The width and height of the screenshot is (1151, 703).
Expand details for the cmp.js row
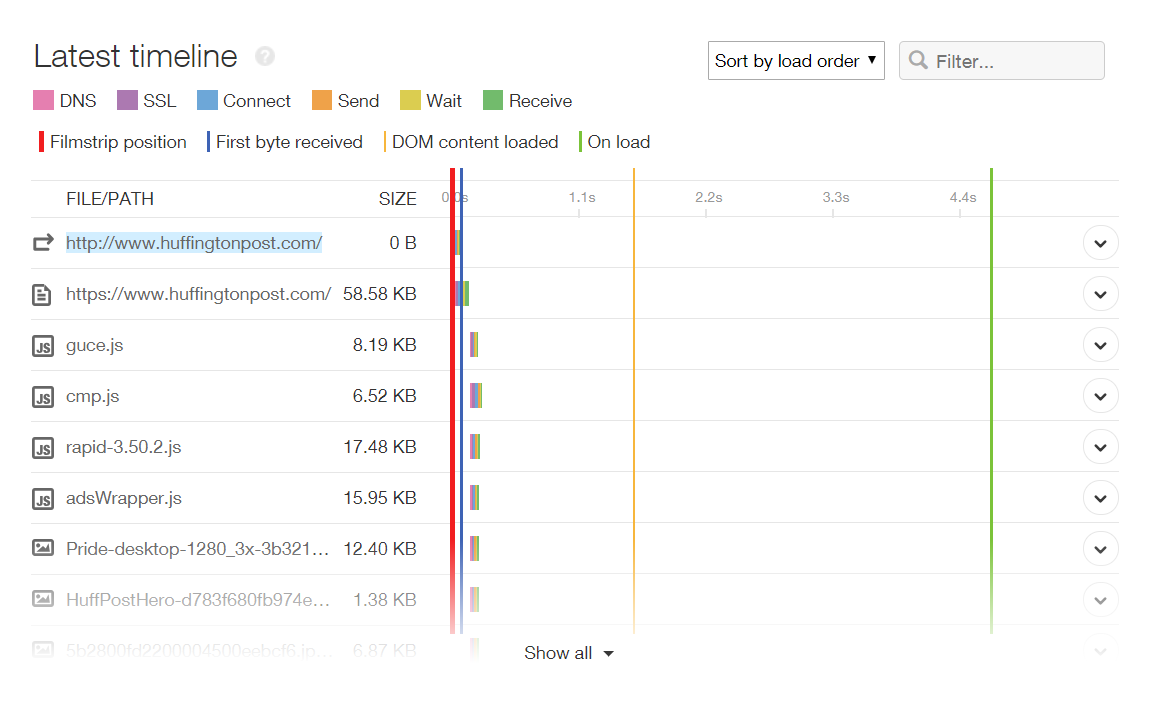[x=1100, y=395]
